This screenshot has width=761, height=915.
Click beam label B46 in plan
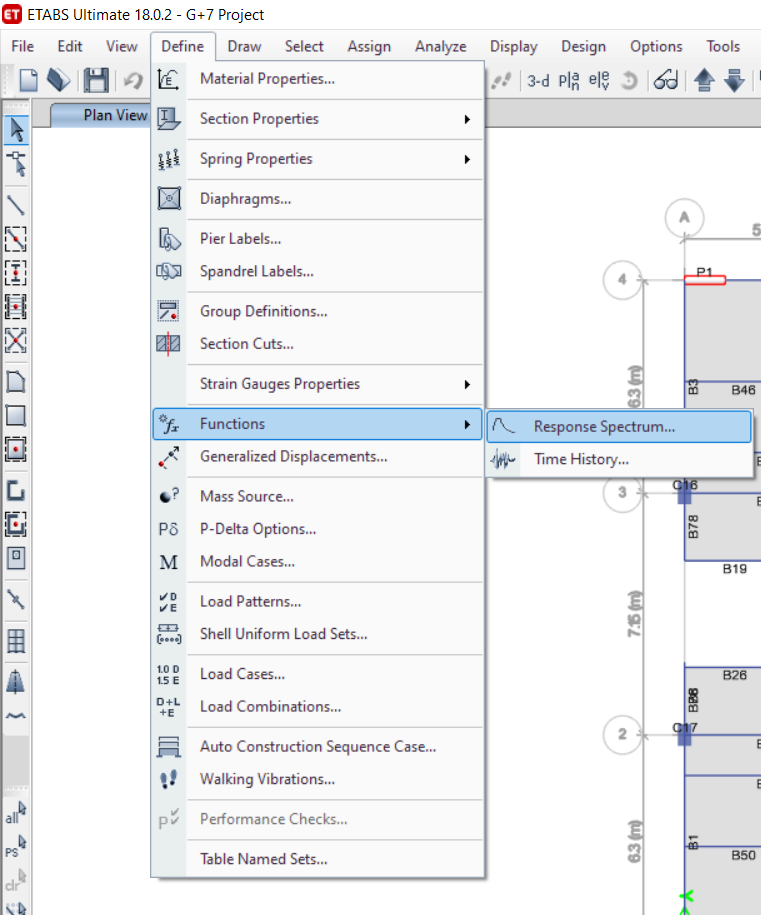[x=743, y=390]
